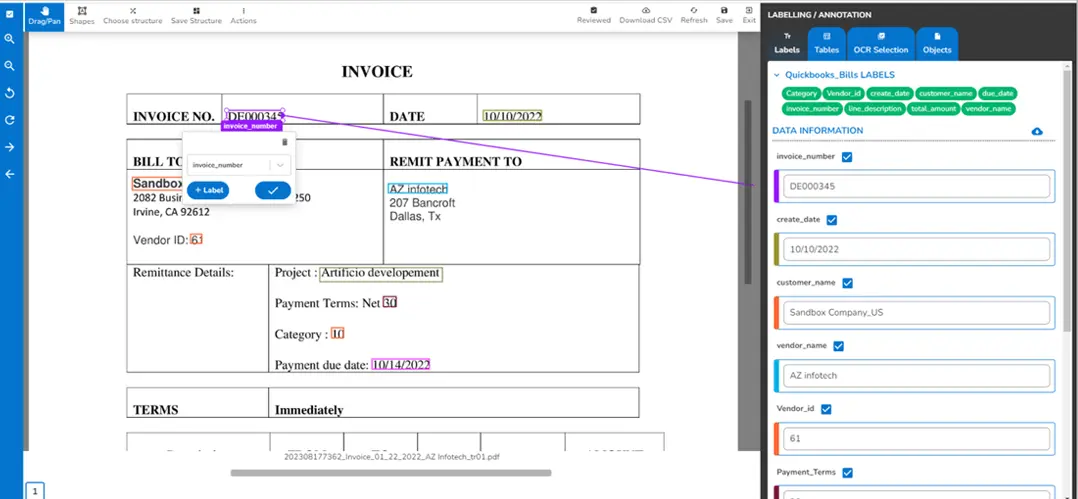Click the + Label button
This screenshot has width=1078, height=499.
pos(208,190)
